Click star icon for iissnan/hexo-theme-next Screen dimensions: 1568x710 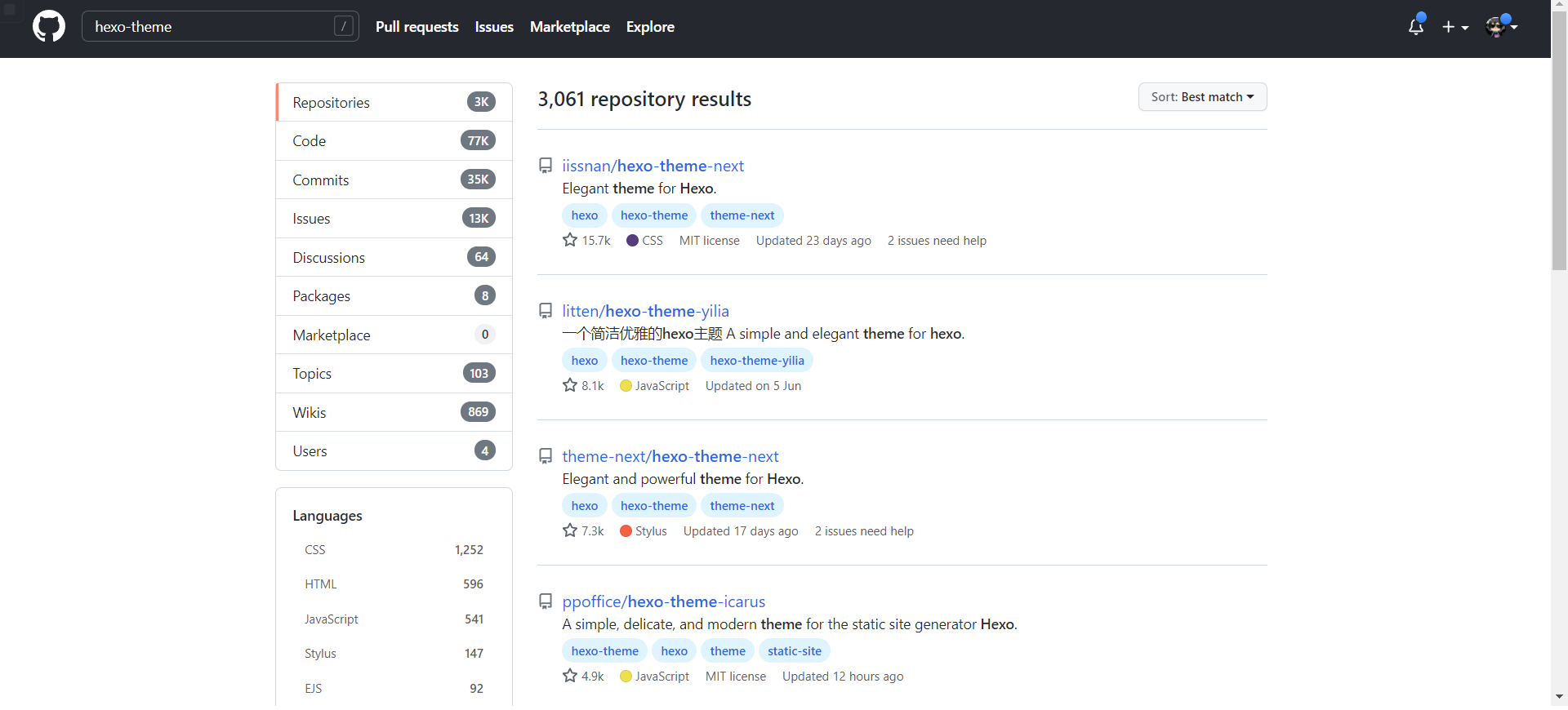[x=570, y=240]
